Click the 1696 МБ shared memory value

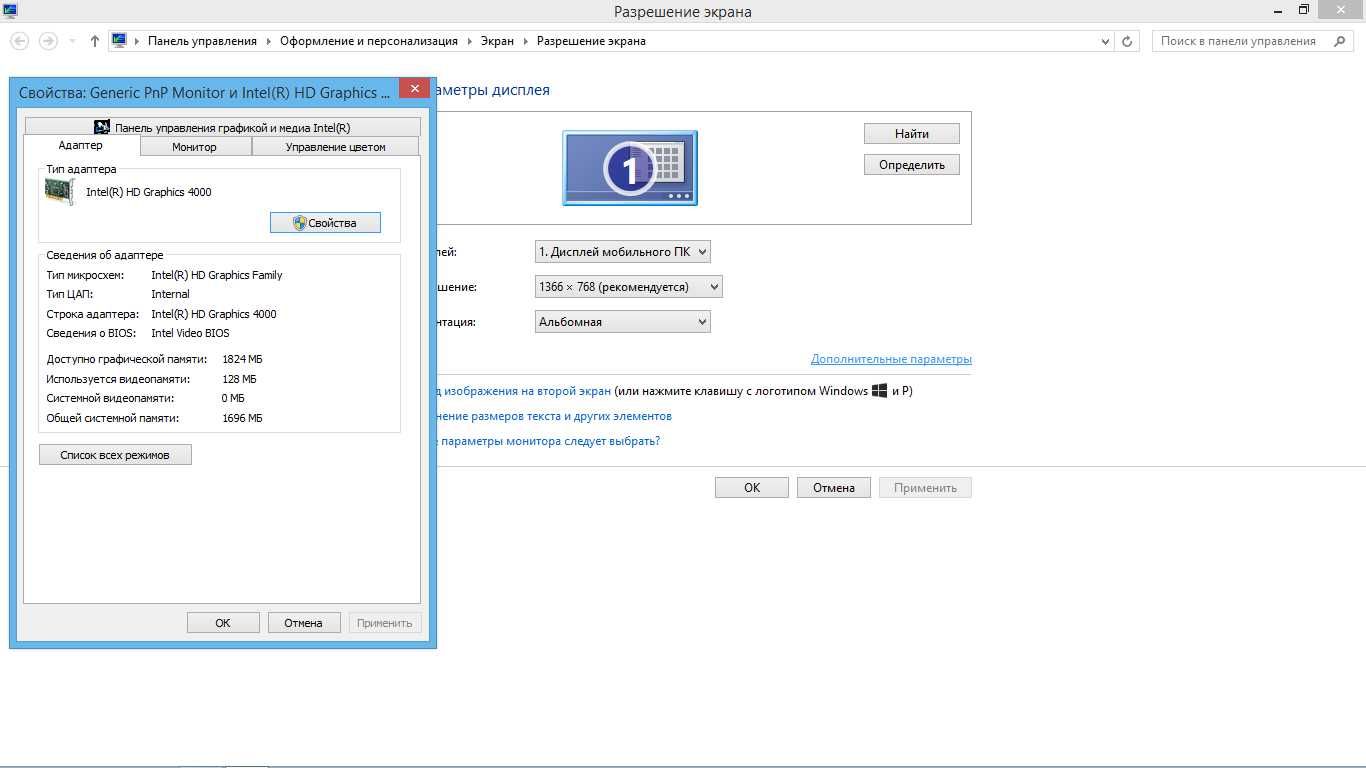pyautogui.click(x=243, y=418)
